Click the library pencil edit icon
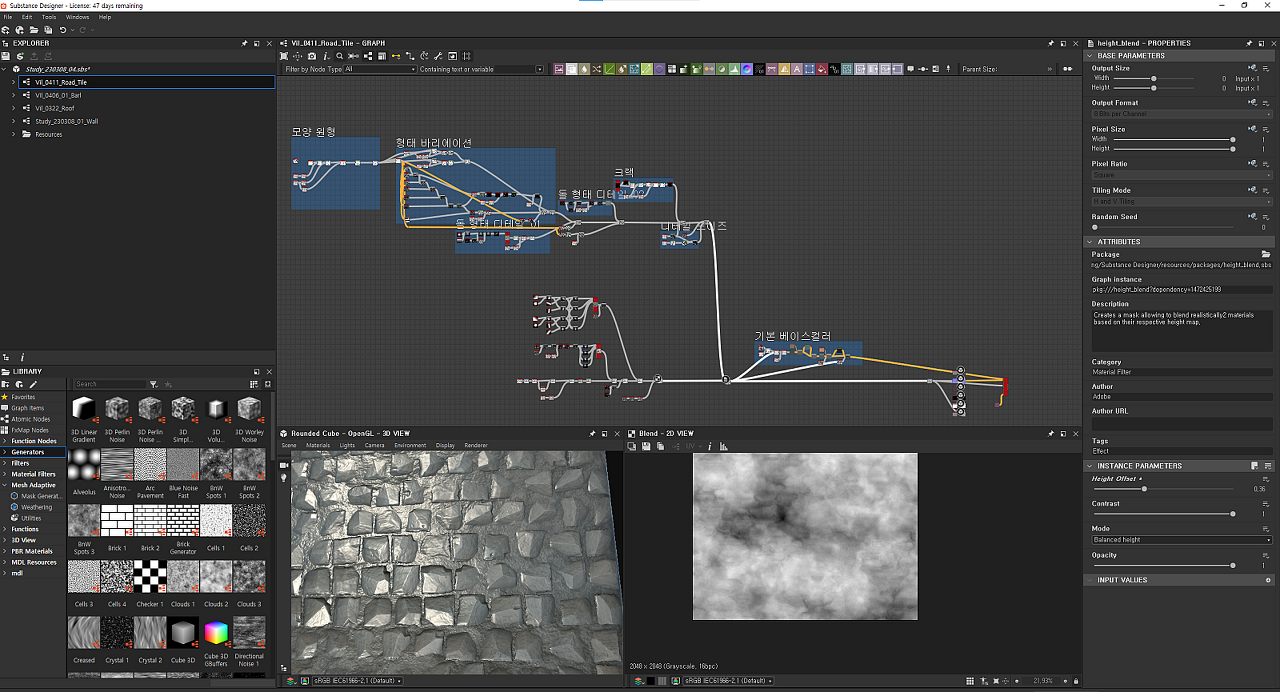Screen dimensions: 1280x692 [x=32, y=384]
